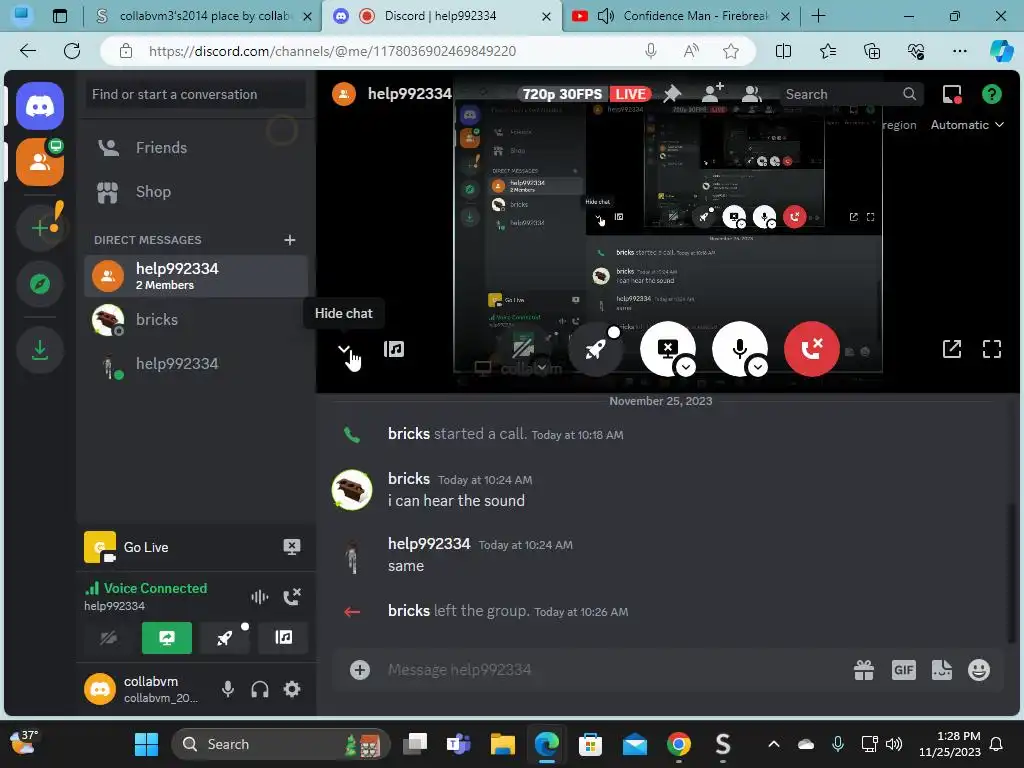
Task: Open taskbar volume icon
Action: pos(893,744)
